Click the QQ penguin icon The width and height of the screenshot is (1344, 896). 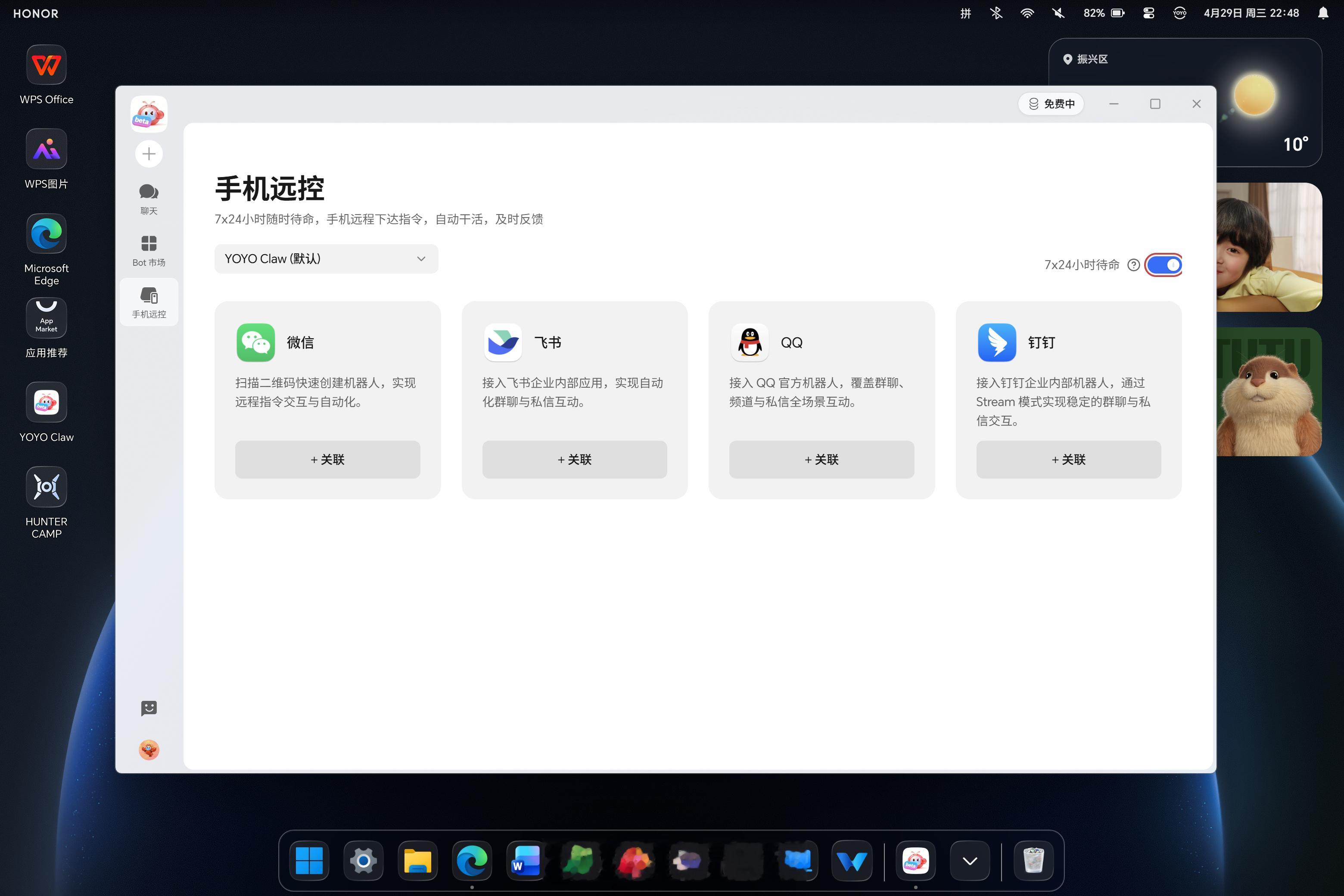point(750,342)
